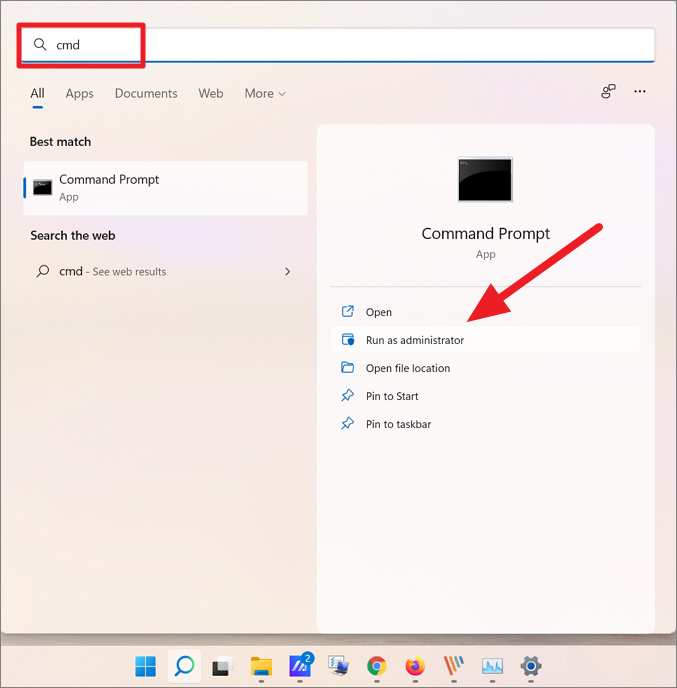Click the Search icon on the taskbar
This screenshot has width=677, height=688.
pos(184,666)
